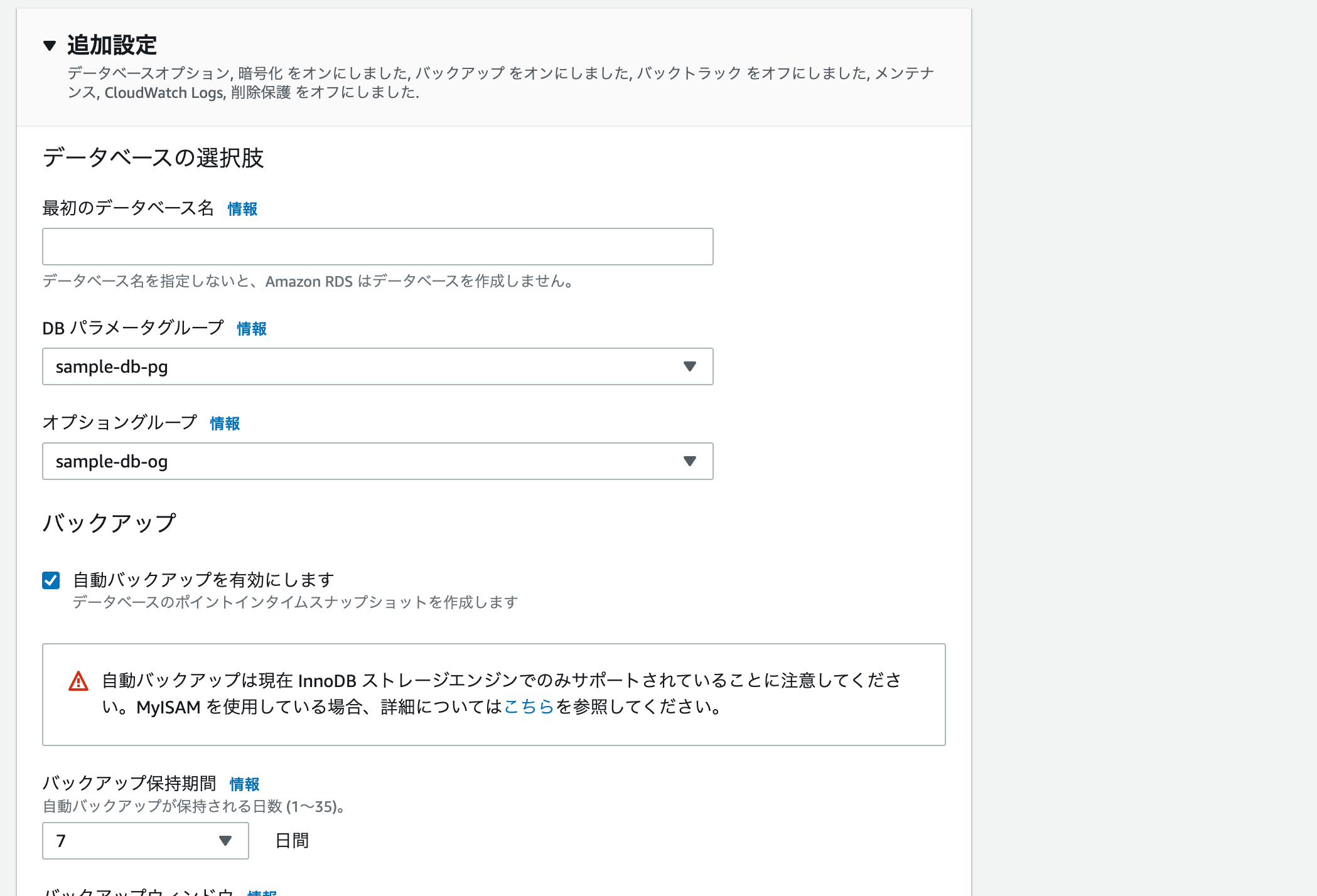Focus the 最初のデータベース名 text field
This screenshot has height=896, width=1317.
click(377, 247)
